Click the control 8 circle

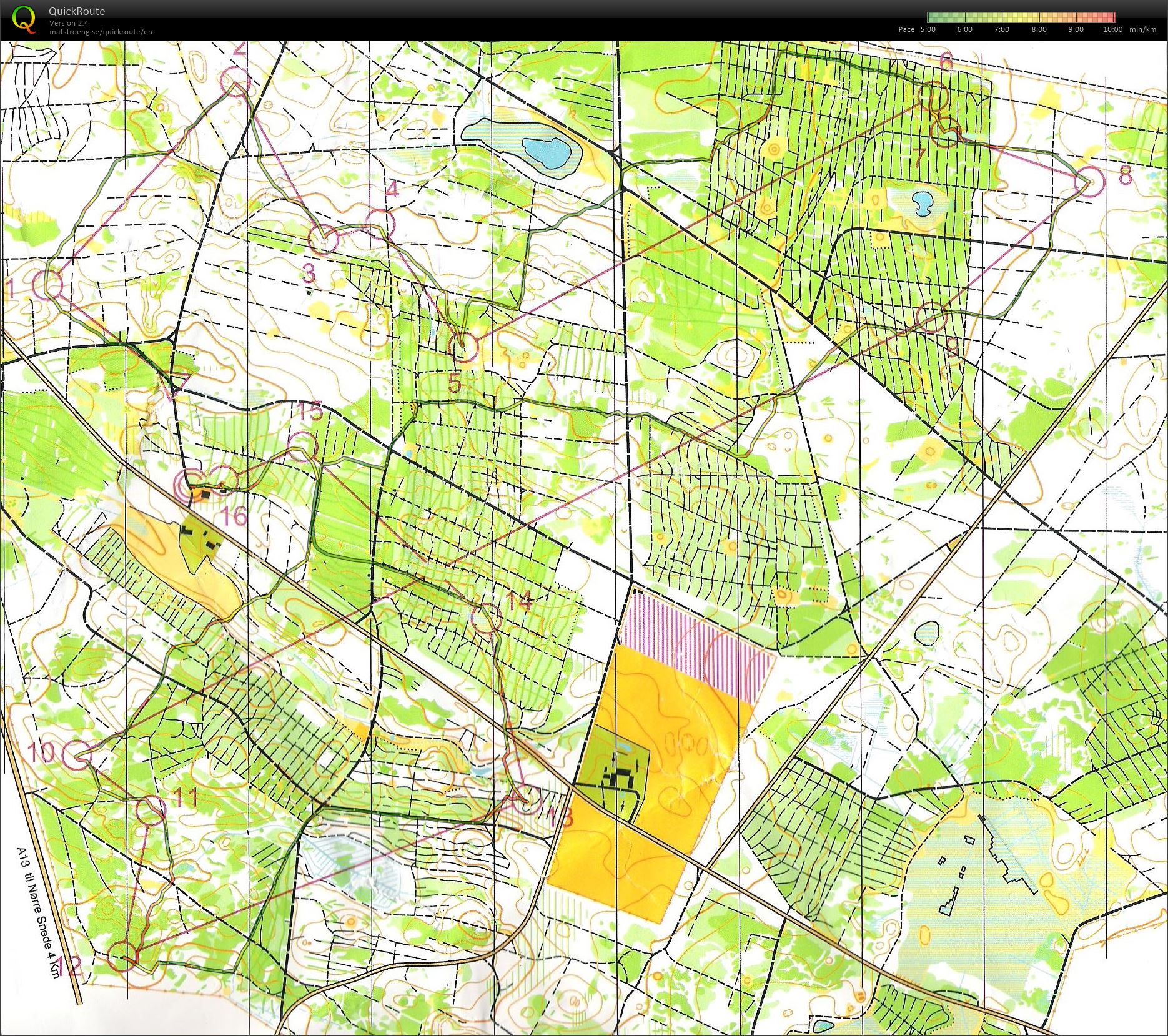coord(1090,182)
